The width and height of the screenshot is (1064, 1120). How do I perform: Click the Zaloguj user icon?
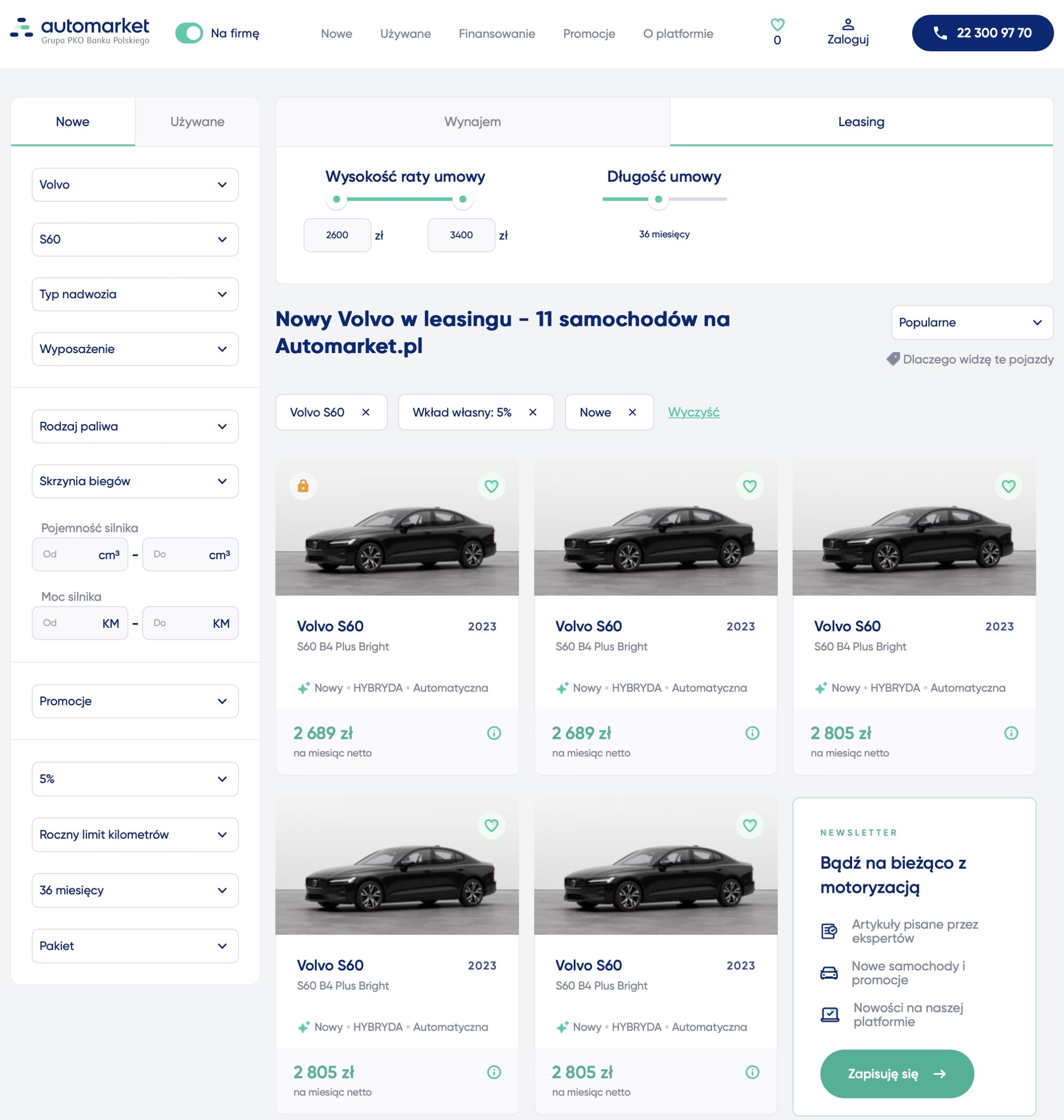pyautogui.click(x=847, y=24)
